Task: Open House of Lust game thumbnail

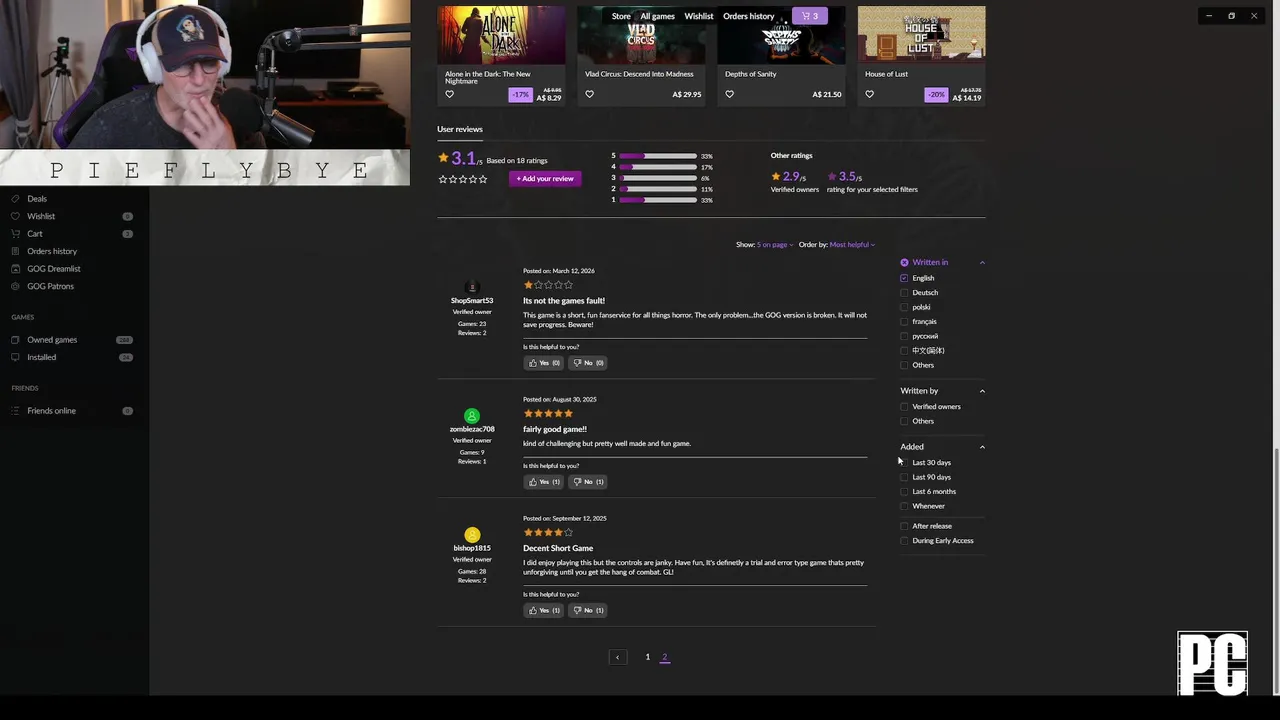Action: coord(921,35)
